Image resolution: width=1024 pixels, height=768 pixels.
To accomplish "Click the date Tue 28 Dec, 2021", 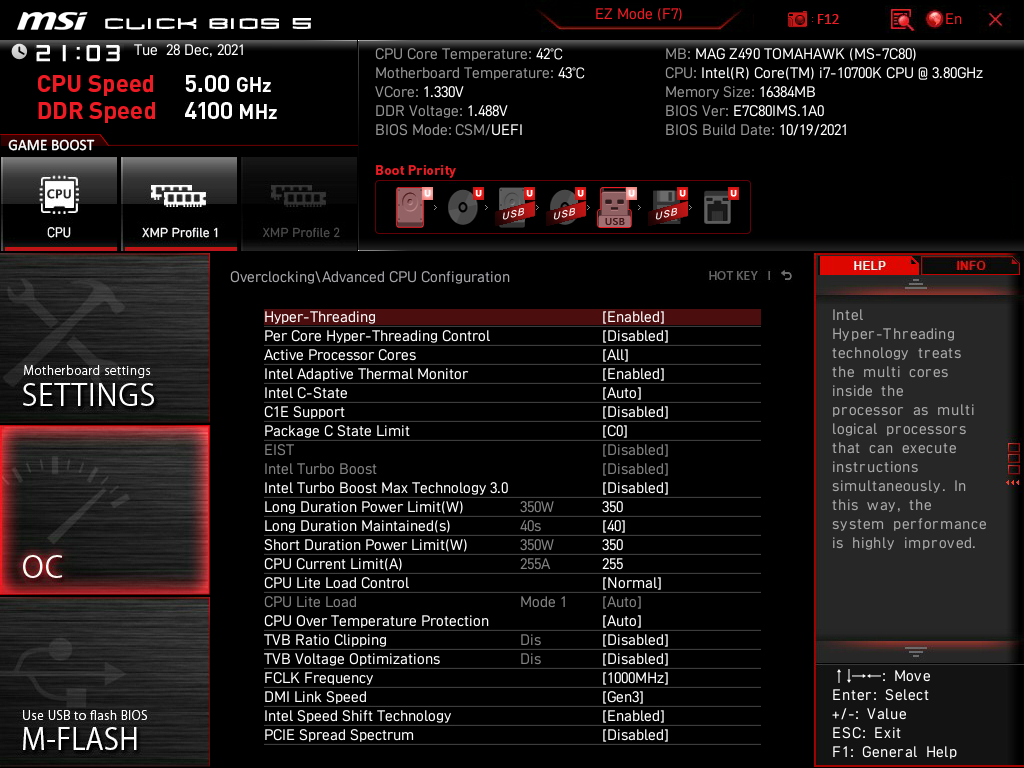I will point(189,50).
